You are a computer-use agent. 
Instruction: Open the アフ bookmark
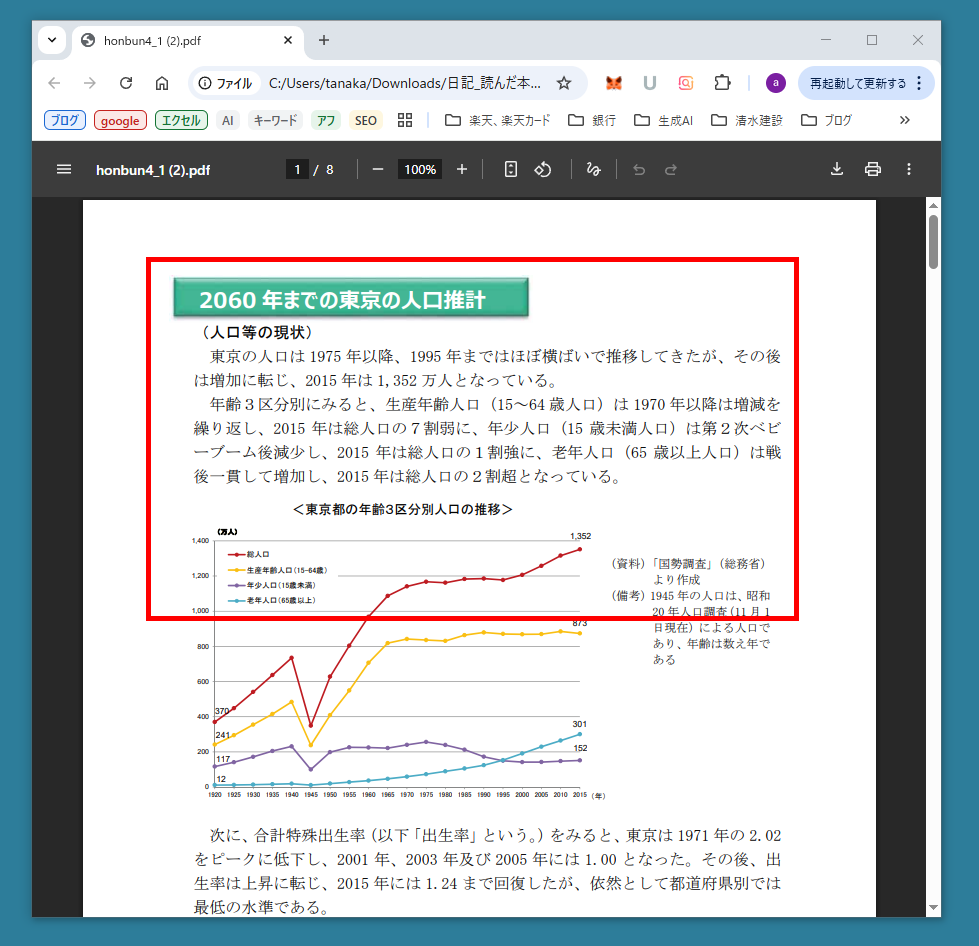point(326,120)
